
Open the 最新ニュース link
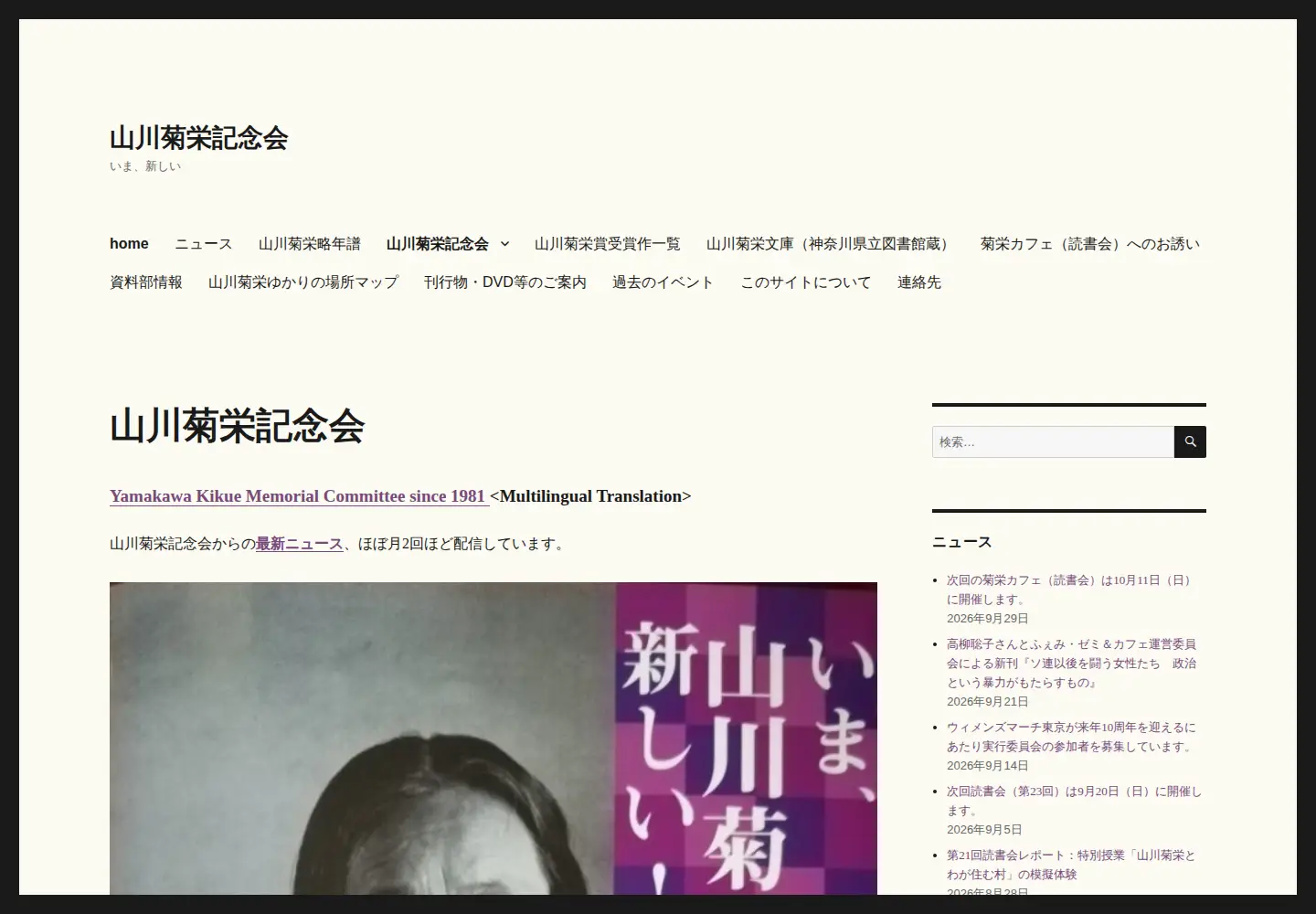(x=300, y=544)
